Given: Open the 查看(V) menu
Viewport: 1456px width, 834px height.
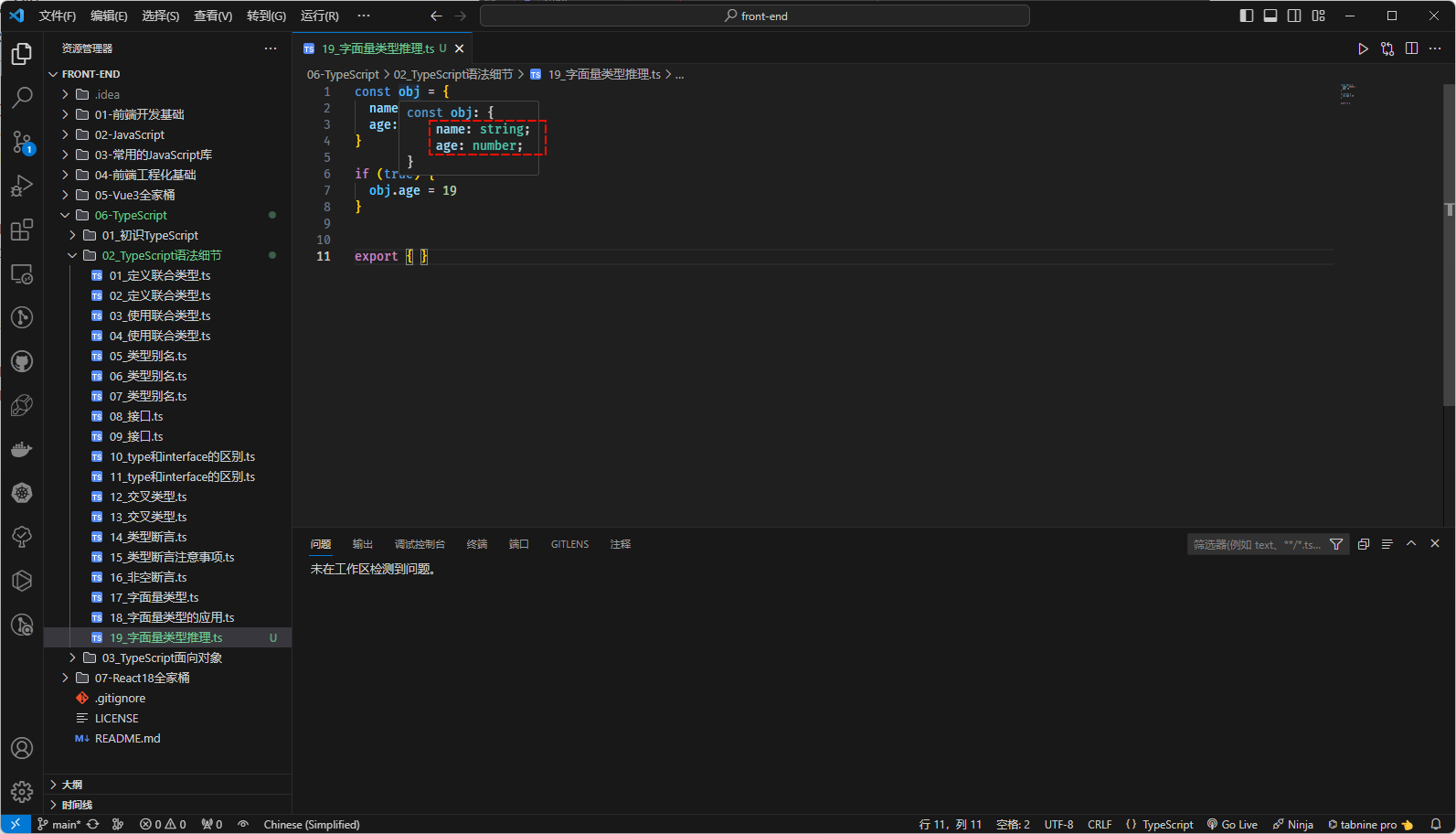Looking at the screenshot, I should click(x=212, y=16).
